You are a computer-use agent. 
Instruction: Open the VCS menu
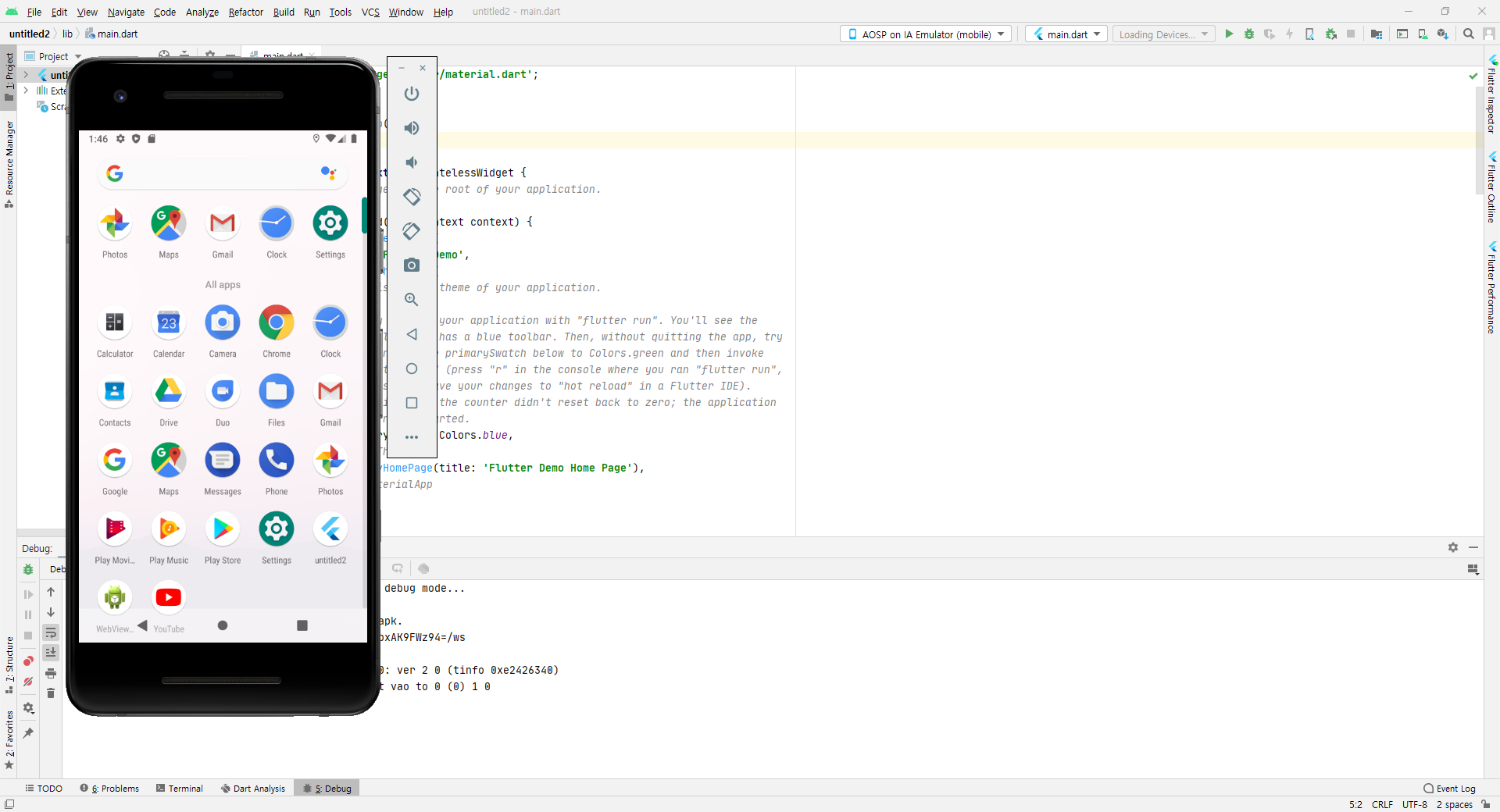point(370,12)
